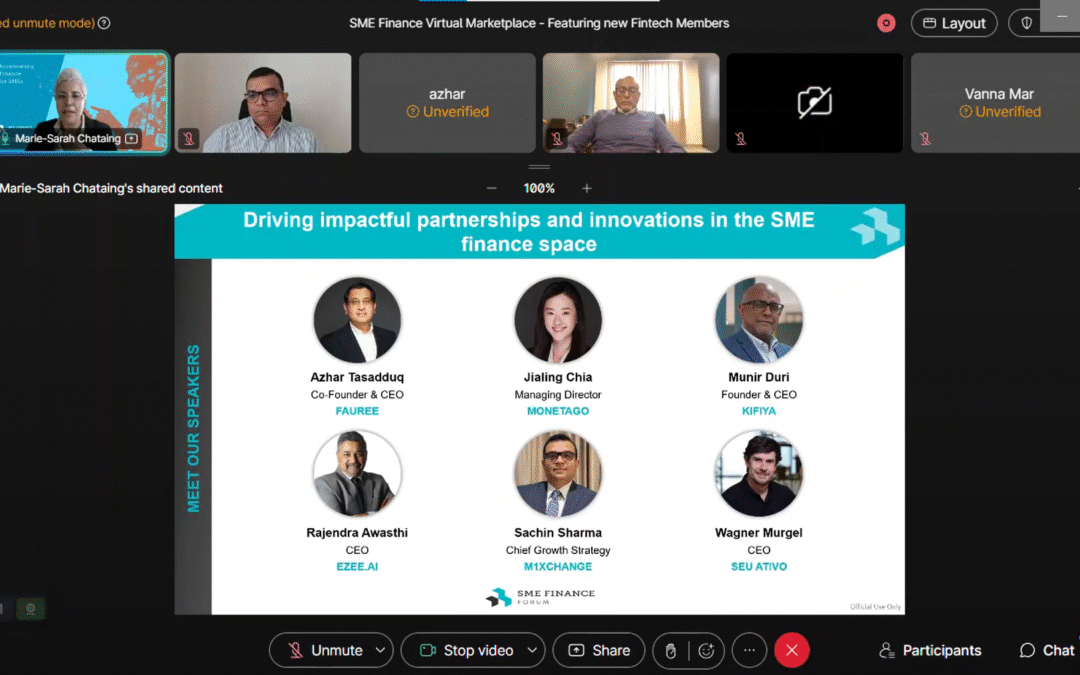Click Azhar Tasadduq speaker photo in slide

coord(357,320)
